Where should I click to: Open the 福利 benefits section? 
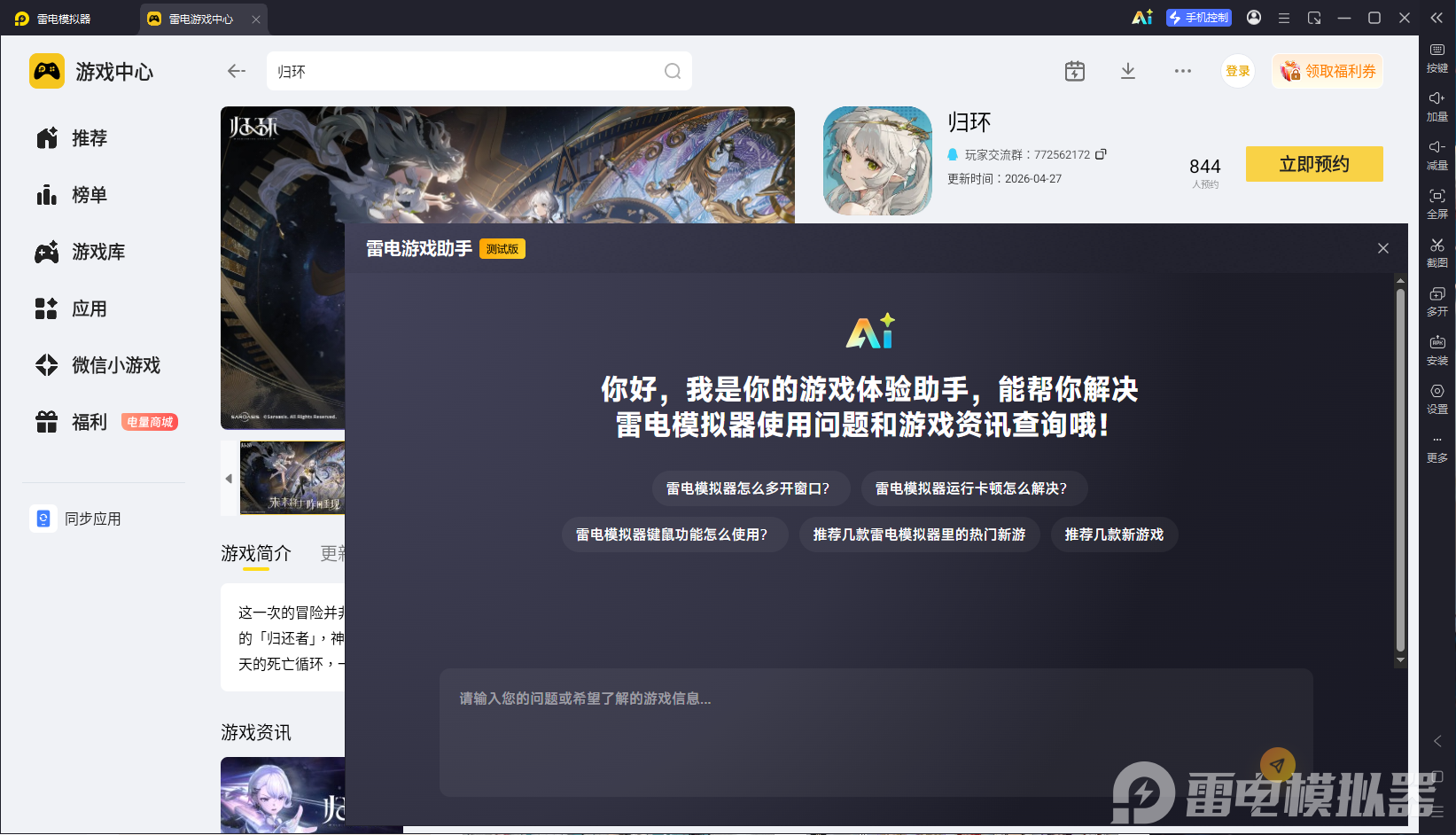tap(73, 422)
